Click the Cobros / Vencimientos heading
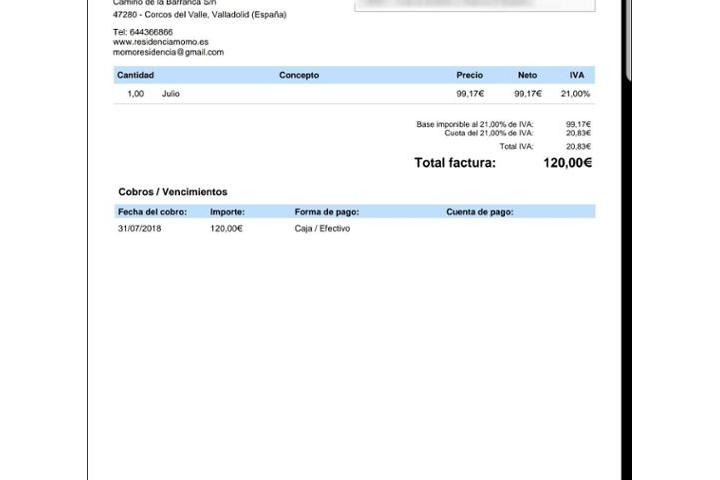This screenshot has height=480, width=720. [172, 192]
